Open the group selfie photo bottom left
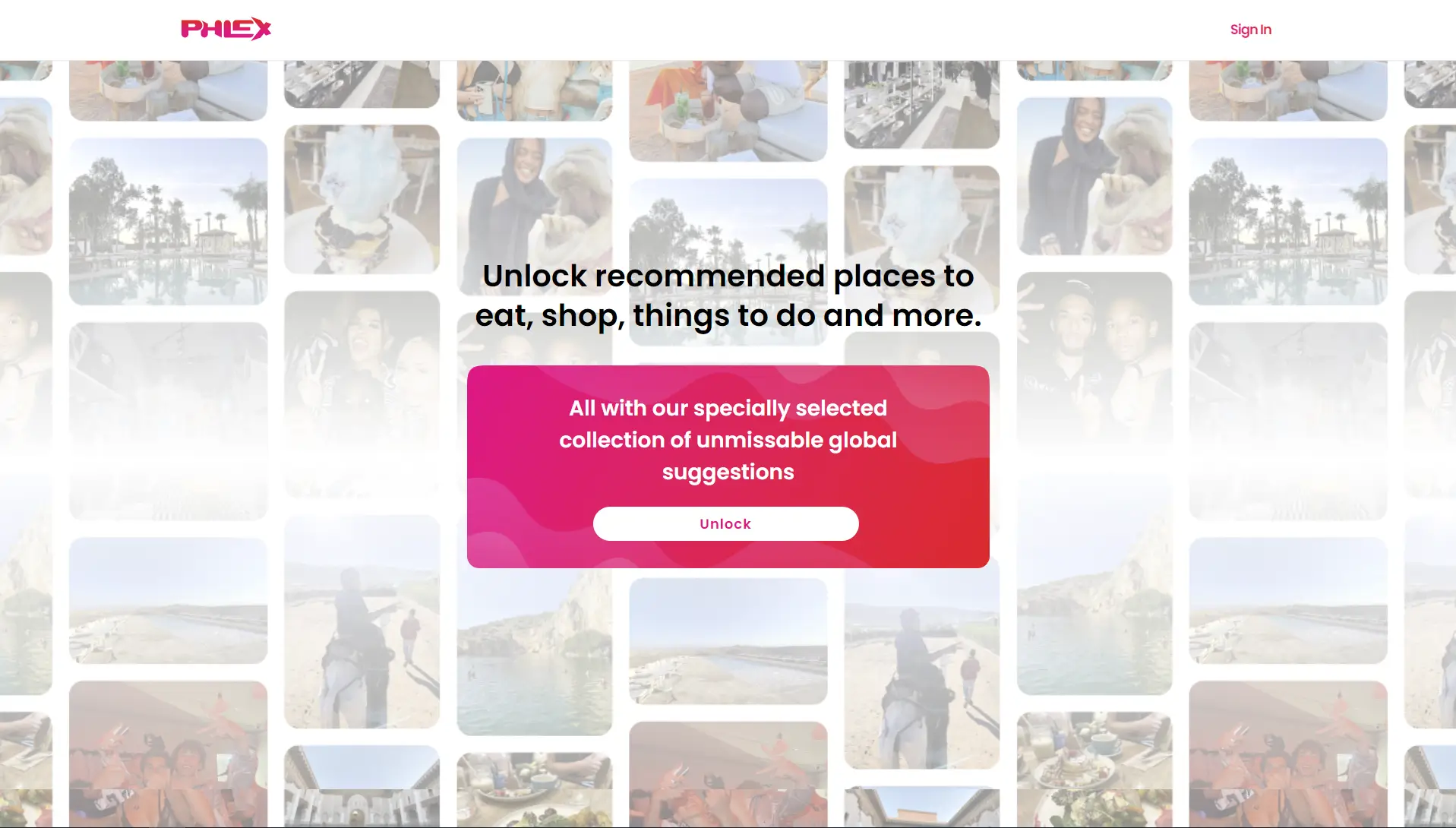1456x828 pixels. click(x=168, y=754)
